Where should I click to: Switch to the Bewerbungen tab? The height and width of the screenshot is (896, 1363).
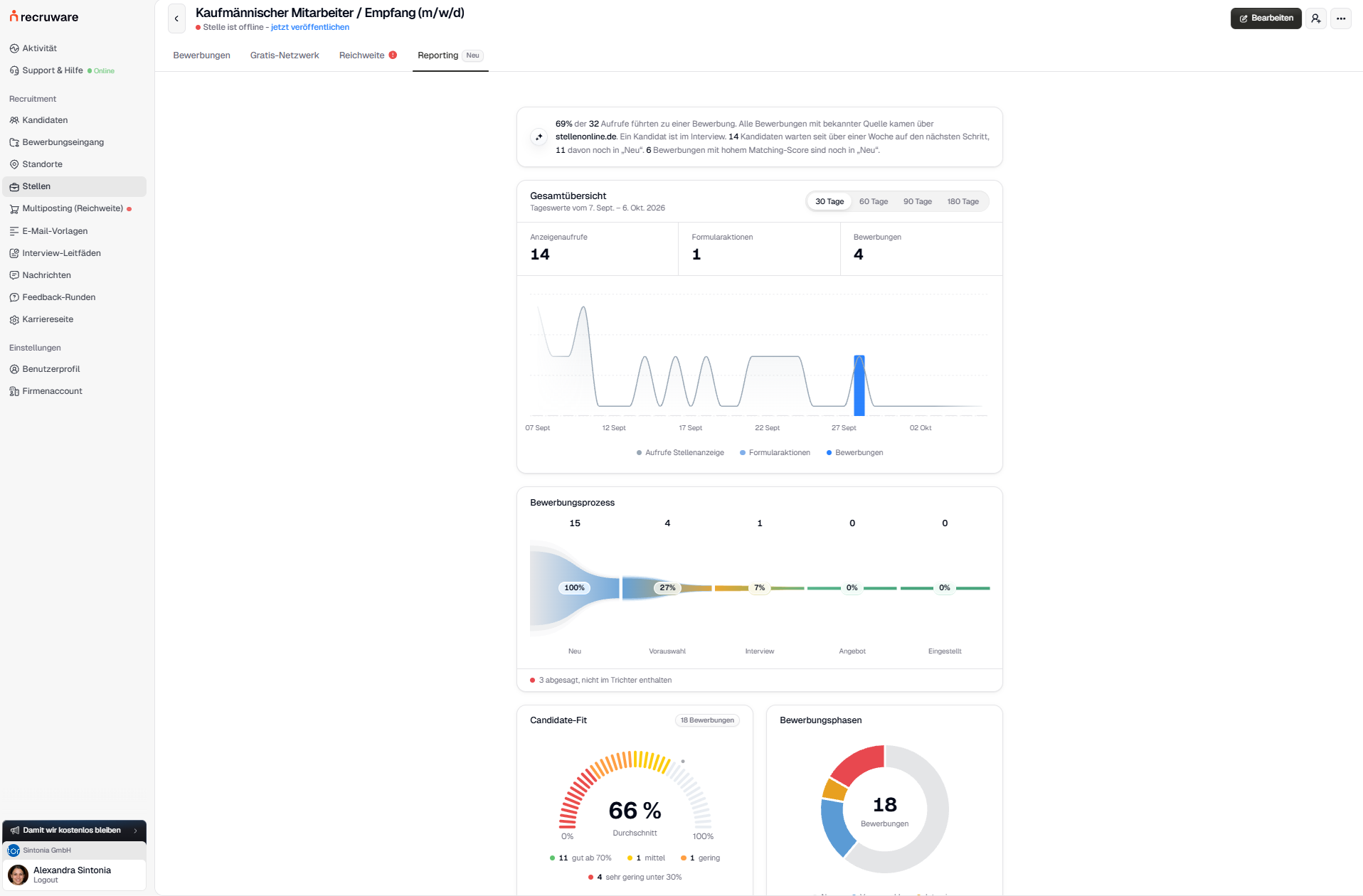(201, 55)
